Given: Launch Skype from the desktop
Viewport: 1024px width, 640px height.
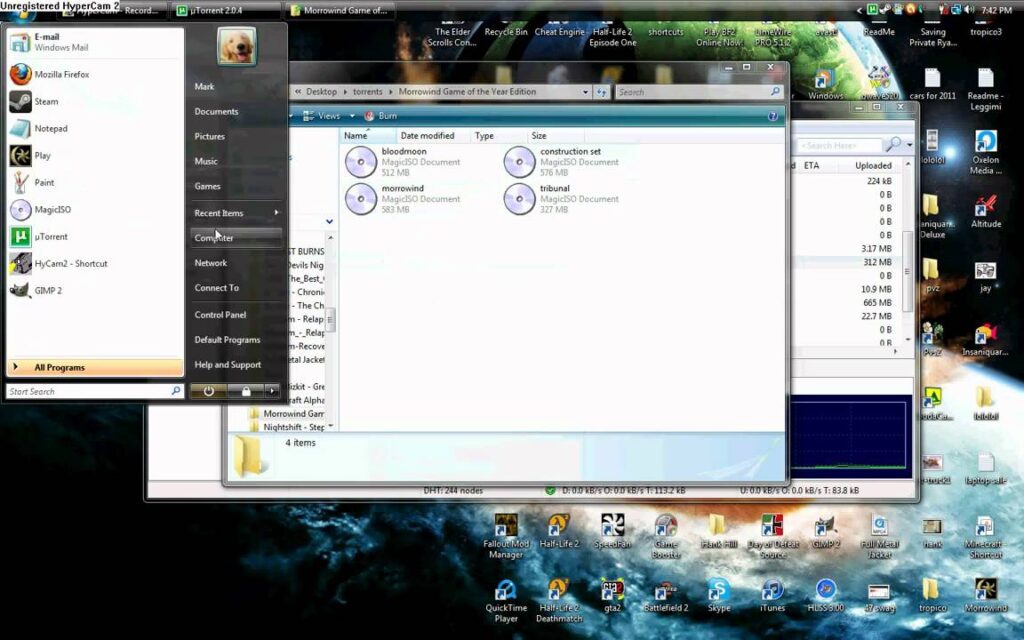Looking at the screenshot, I should click(718, 593).
